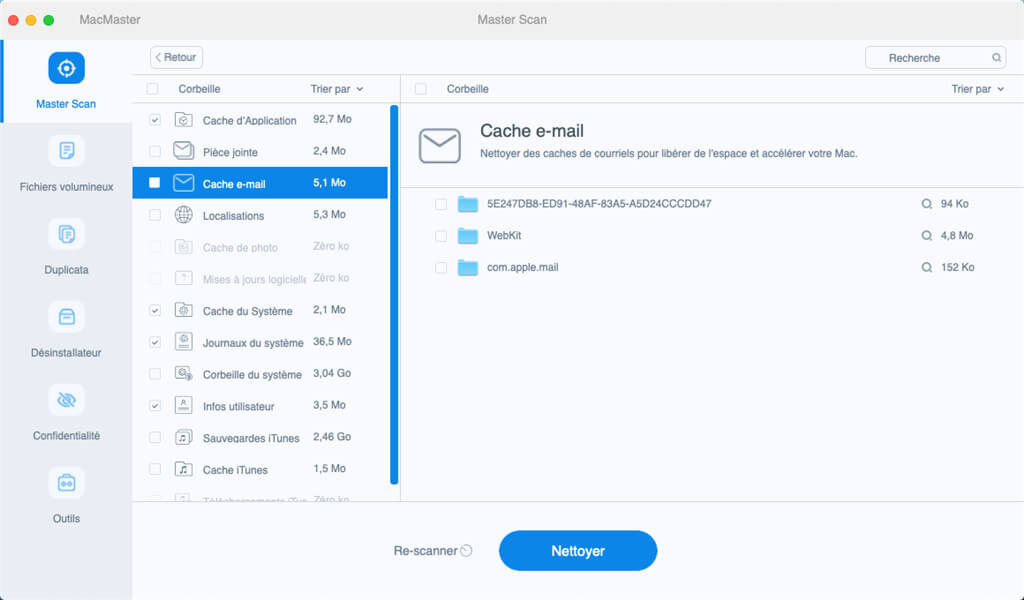Tick the WebKit folder checkbox
The image size is (1024, 600).
click(441, 236)
